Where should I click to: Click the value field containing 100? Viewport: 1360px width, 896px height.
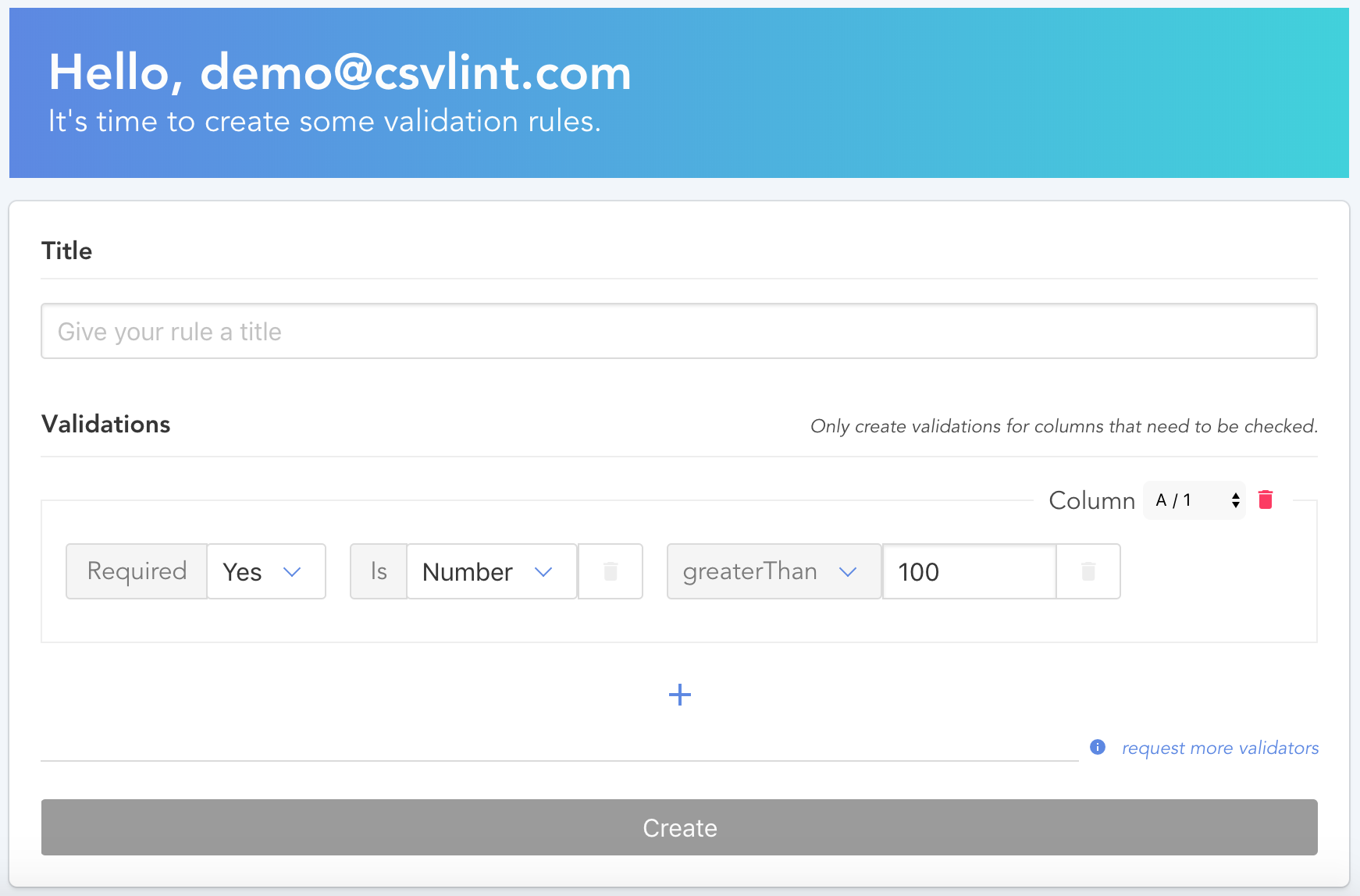click(968, 571)
